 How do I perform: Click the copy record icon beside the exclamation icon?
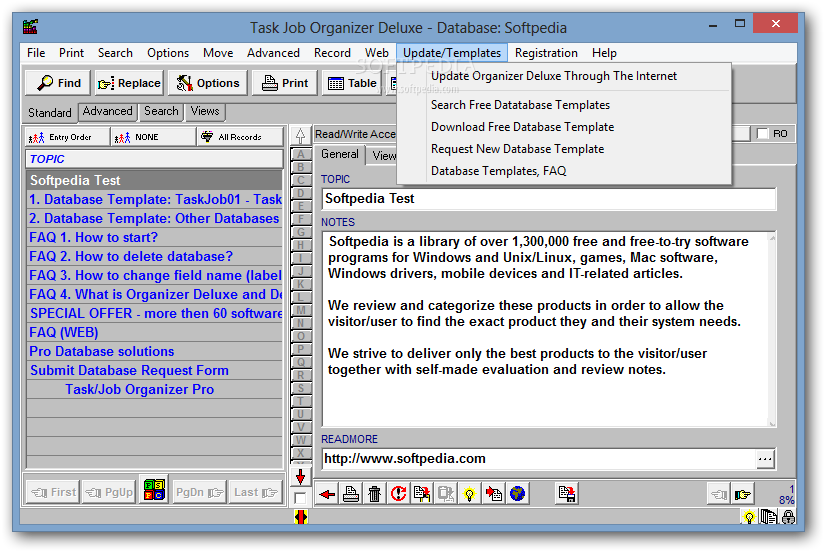[x=422, y=494]
